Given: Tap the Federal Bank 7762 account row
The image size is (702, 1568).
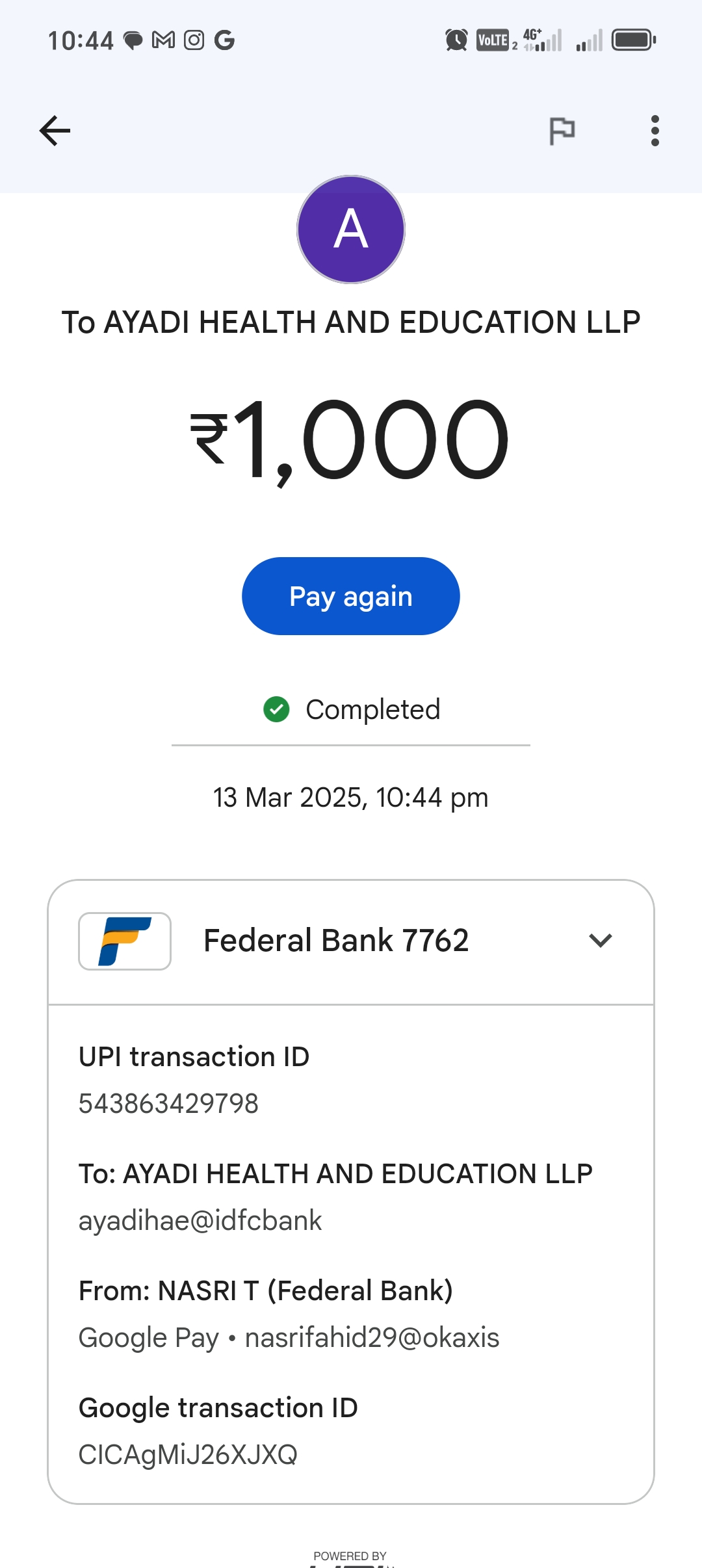Looking at the screenshot, I should coord(336,941).
